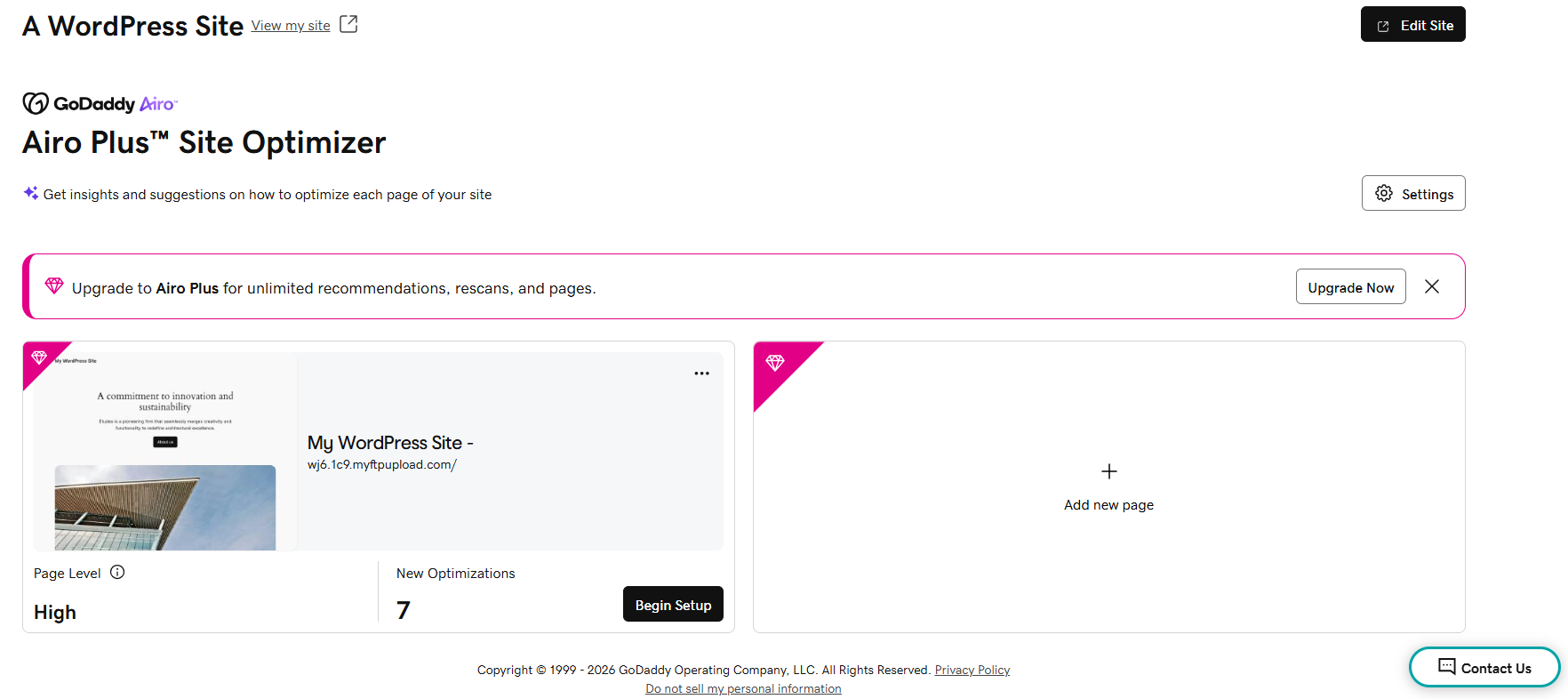
Task: Open the site preview thumbnail
Action: [x=165, y=452]
